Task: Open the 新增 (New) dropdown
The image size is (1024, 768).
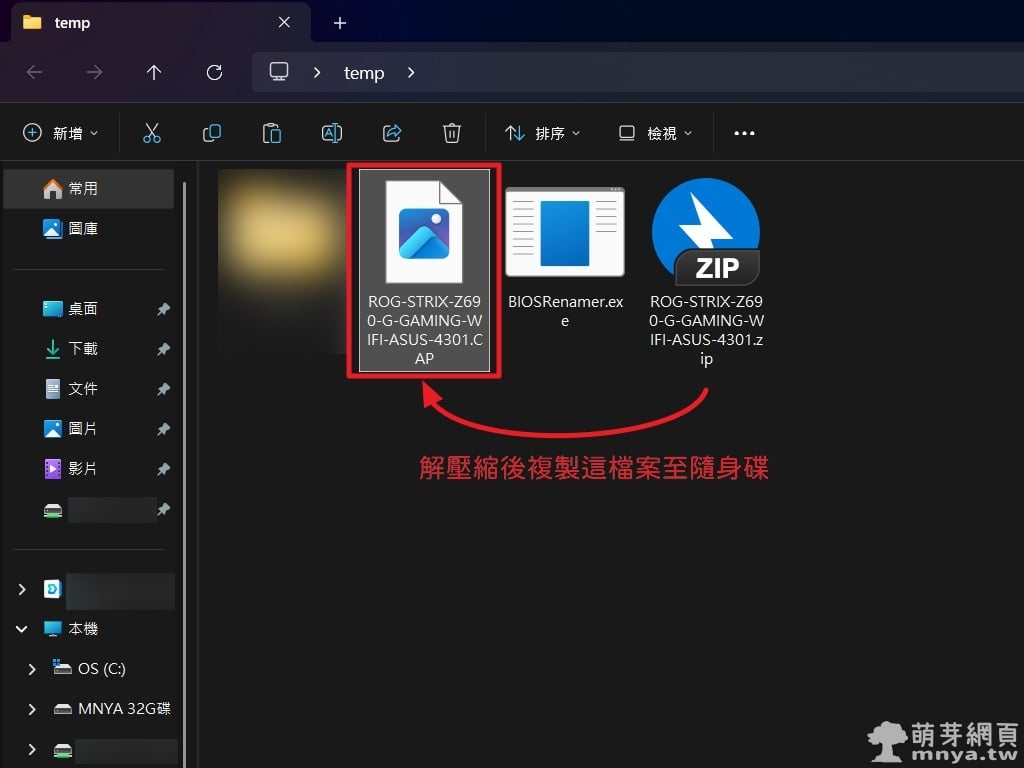Action: 61,133
